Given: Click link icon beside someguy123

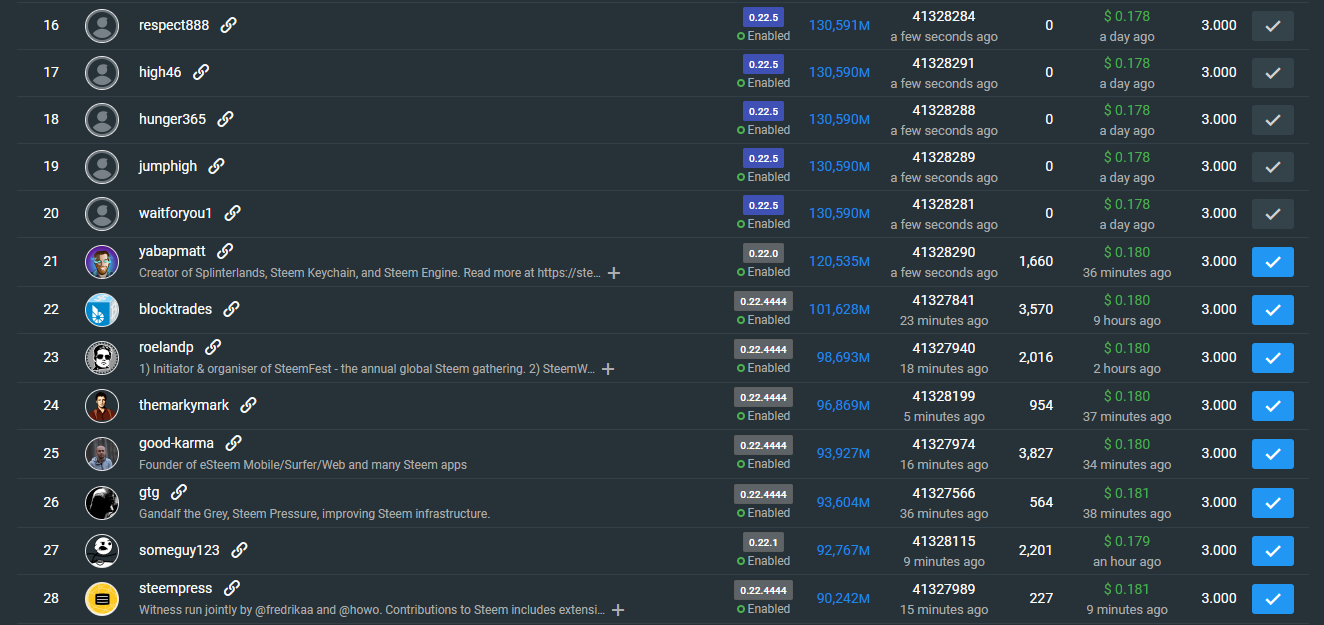Looking at the screenshot, I should point(239,550).
